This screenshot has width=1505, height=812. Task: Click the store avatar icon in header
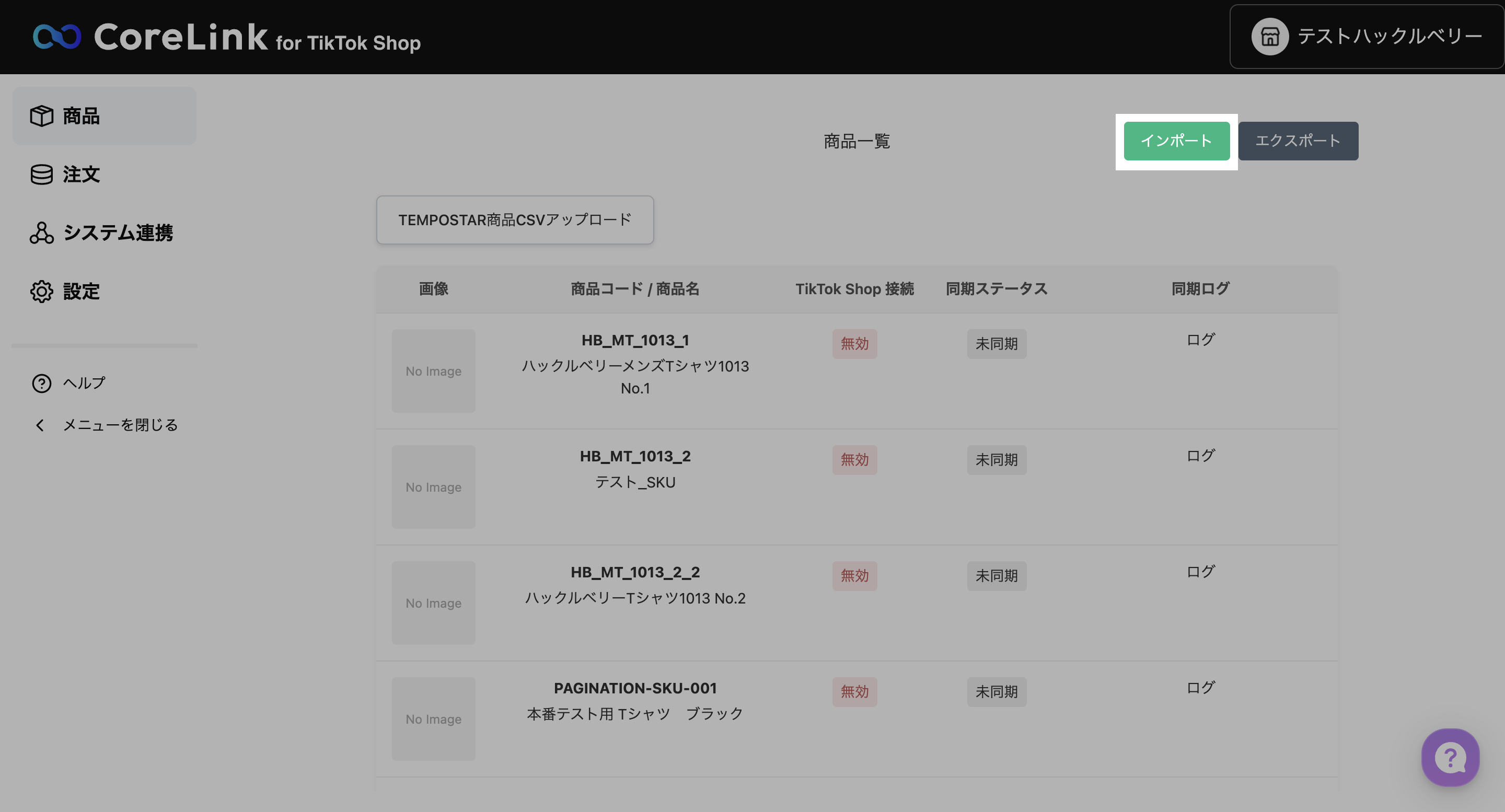pos(1269,37)
